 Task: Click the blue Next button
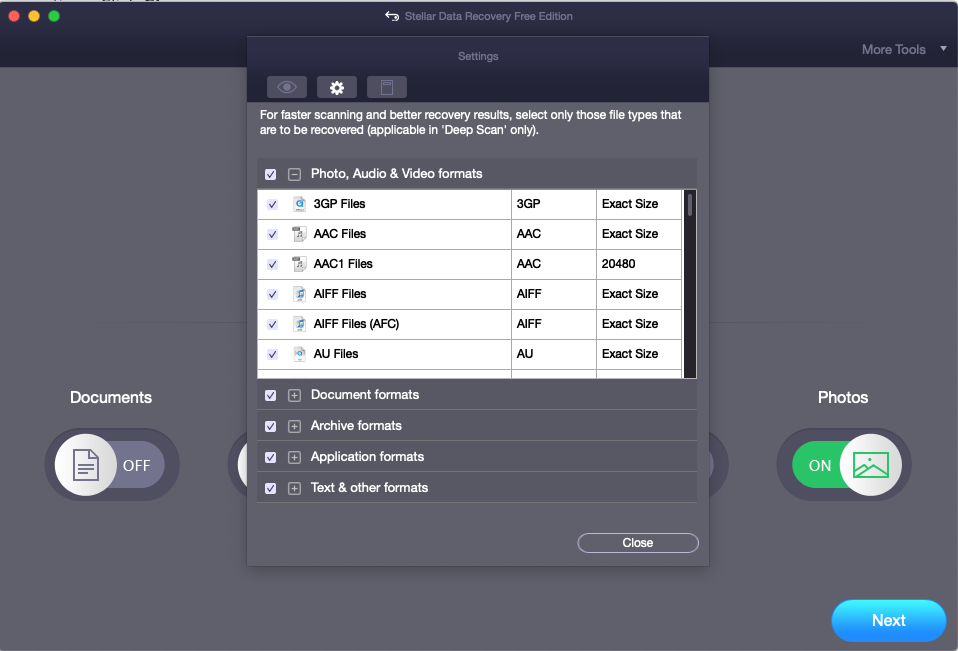(x=888, y=620)
